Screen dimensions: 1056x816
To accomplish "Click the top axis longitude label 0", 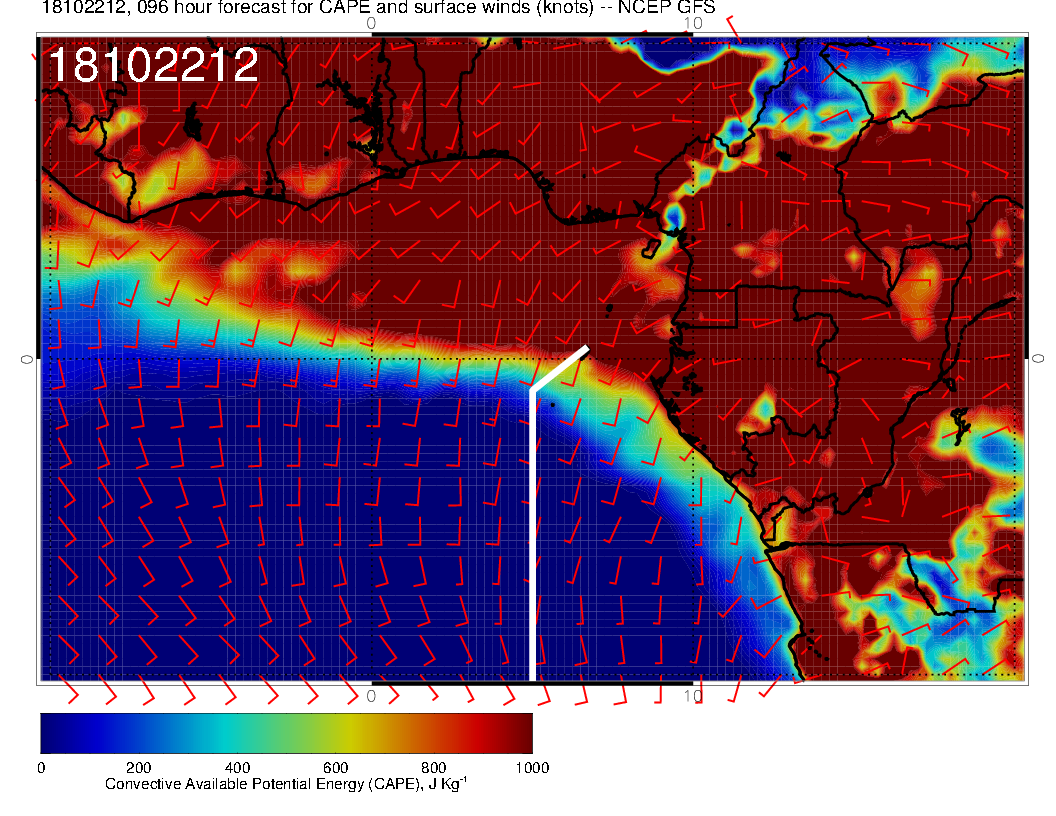I will (371, 23).
